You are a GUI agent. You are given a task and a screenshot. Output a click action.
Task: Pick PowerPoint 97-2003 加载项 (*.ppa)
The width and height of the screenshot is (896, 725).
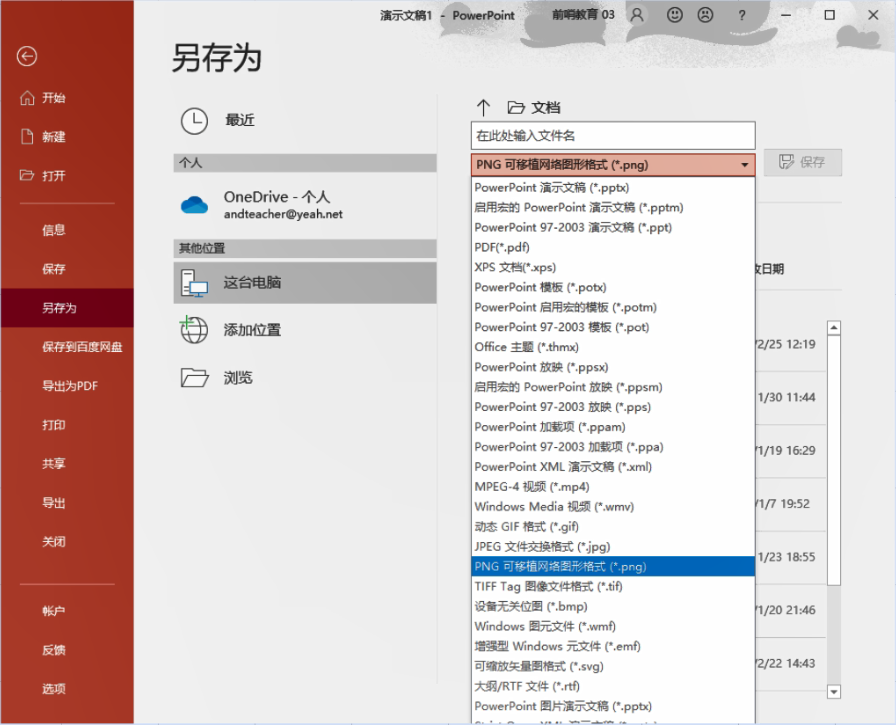click(x=613, y=447)
